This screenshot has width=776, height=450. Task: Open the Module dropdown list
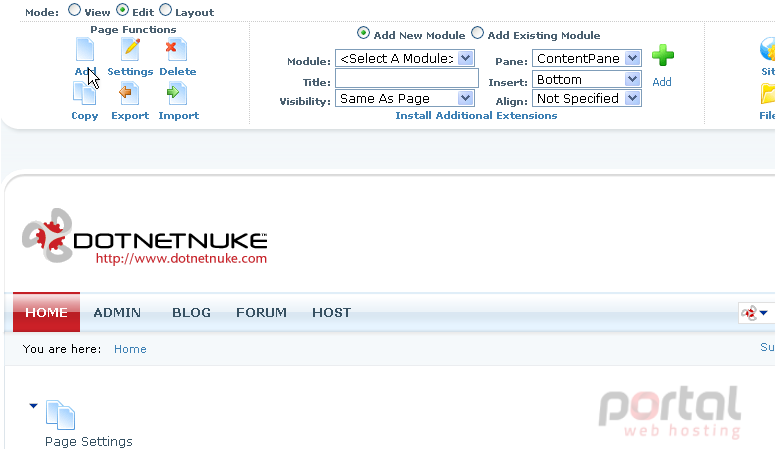[405, 58]
